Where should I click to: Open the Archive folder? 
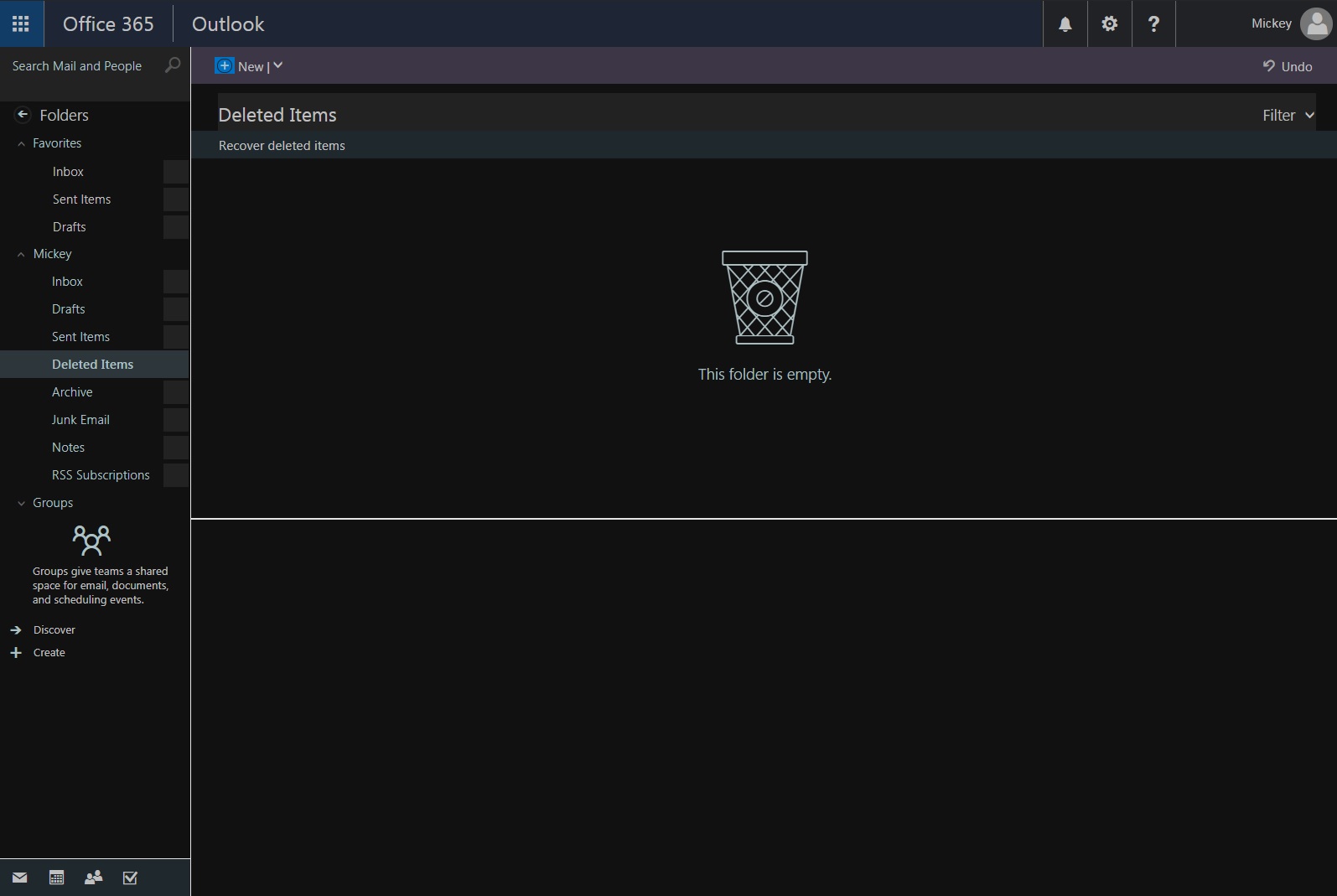72,392
